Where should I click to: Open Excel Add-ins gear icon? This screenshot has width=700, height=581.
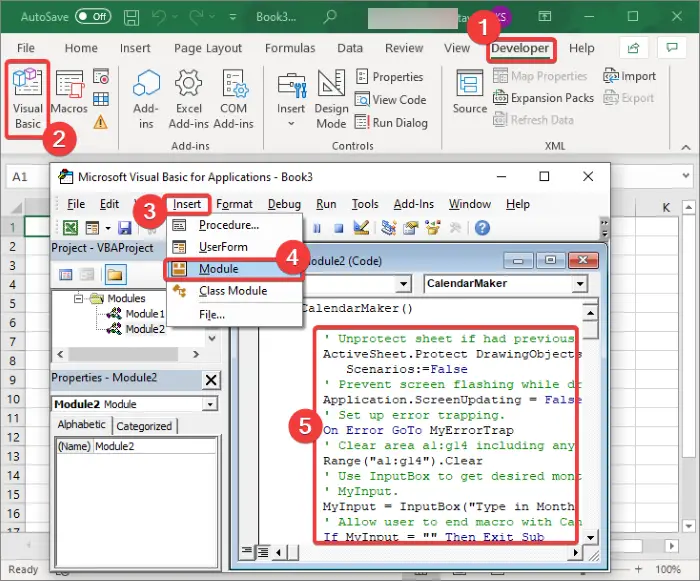188,99
